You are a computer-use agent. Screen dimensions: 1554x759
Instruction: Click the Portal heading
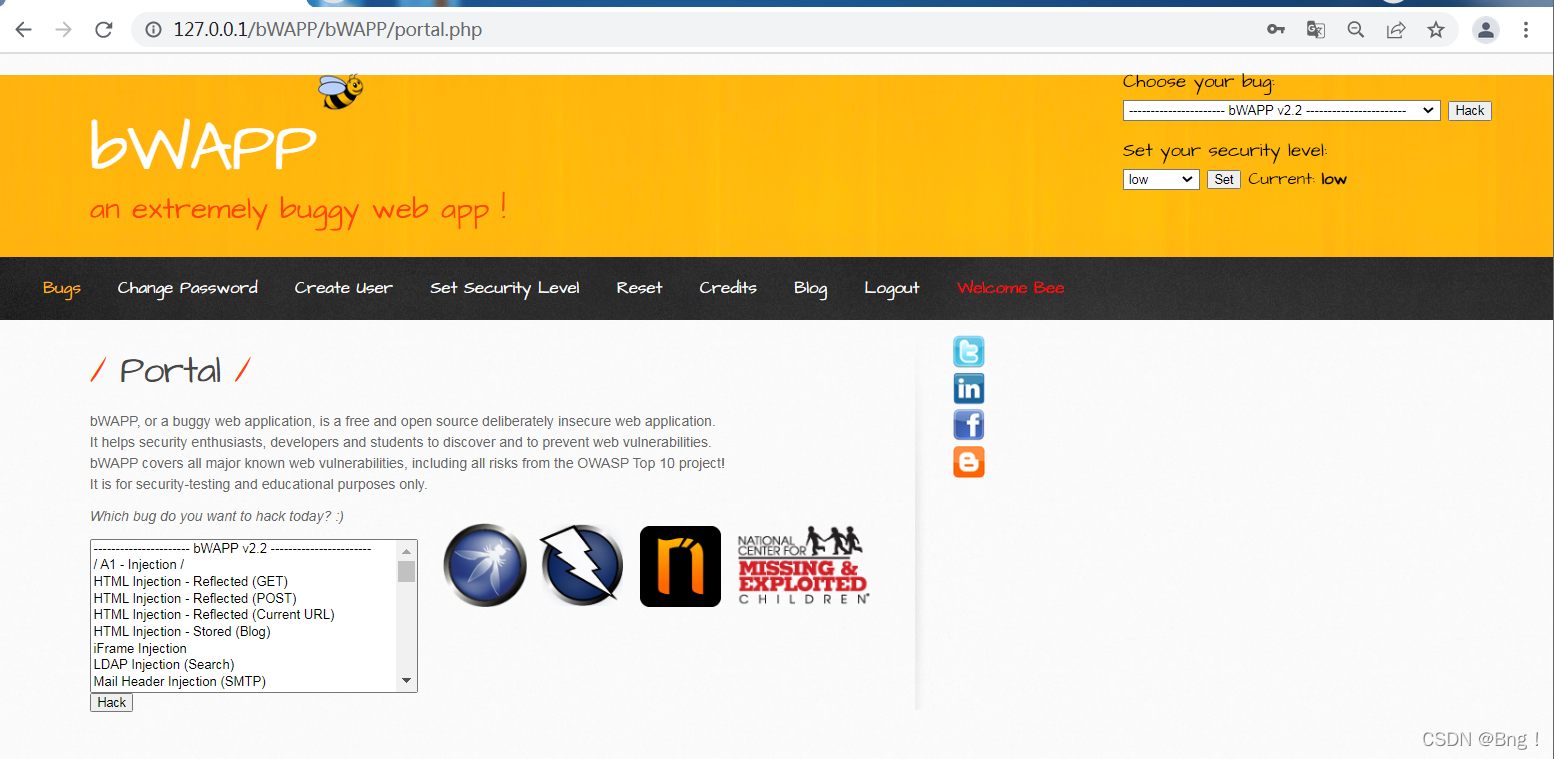click(170, 371)
